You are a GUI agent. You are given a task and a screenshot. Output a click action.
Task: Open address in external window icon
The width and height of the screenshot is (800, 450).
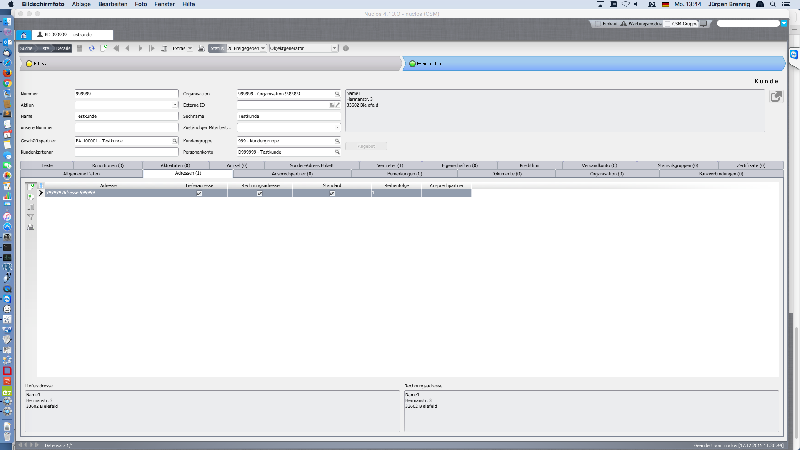tap(776, 96)
